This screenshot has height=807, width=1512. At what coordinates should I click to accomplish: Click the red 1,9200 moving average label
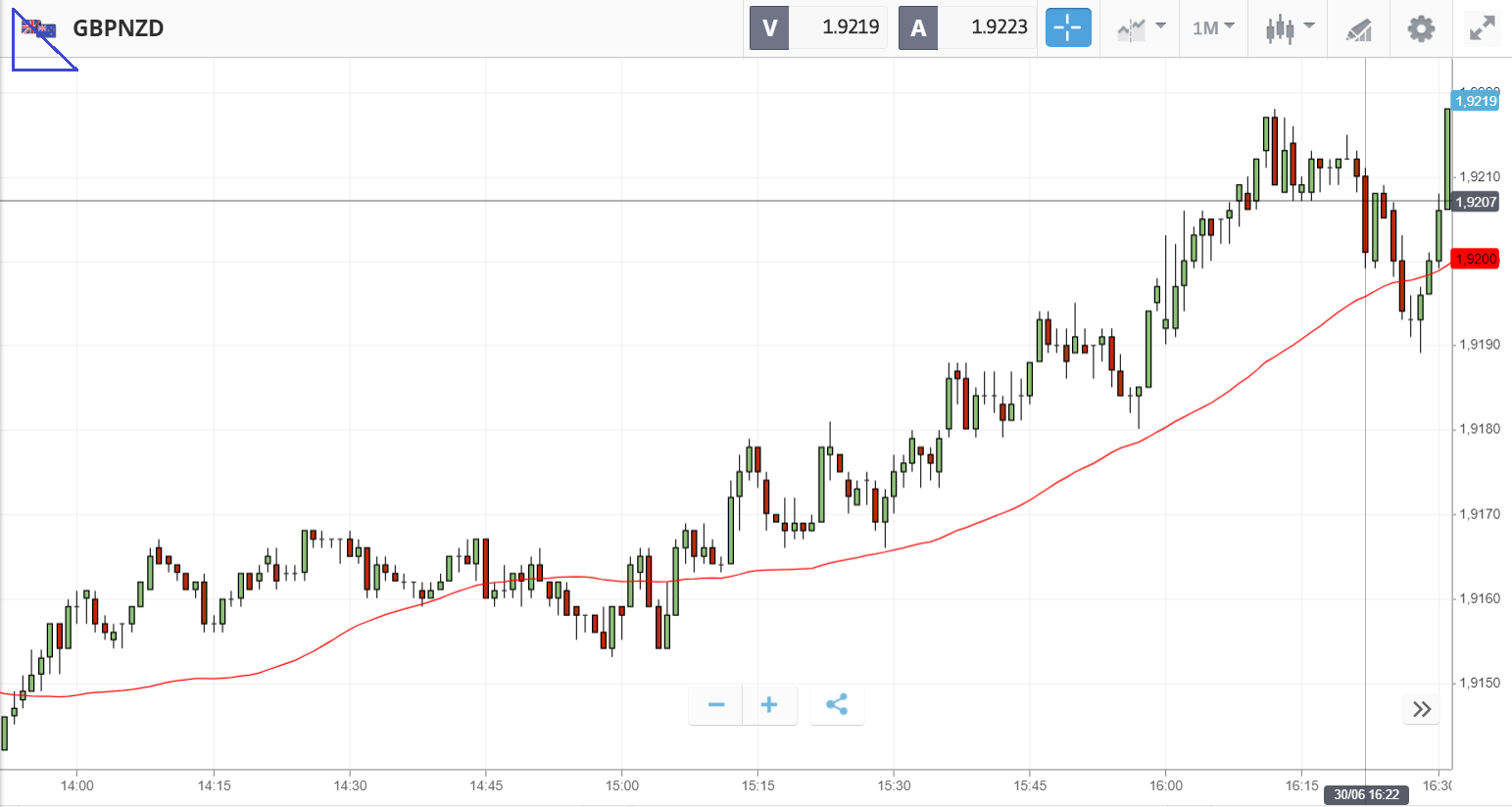(1476, 260)
